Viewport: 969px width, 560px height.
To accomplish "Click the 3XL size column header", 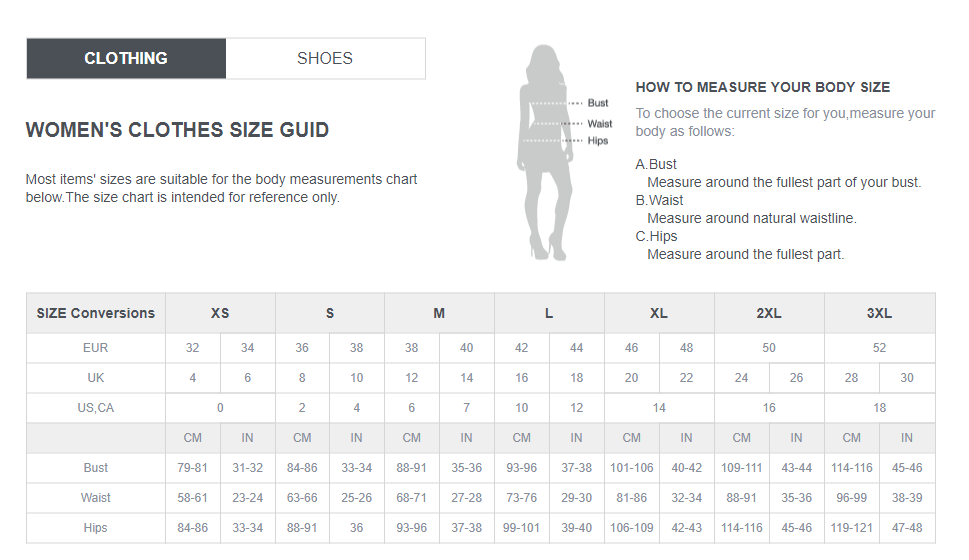I will click(879, 313).
